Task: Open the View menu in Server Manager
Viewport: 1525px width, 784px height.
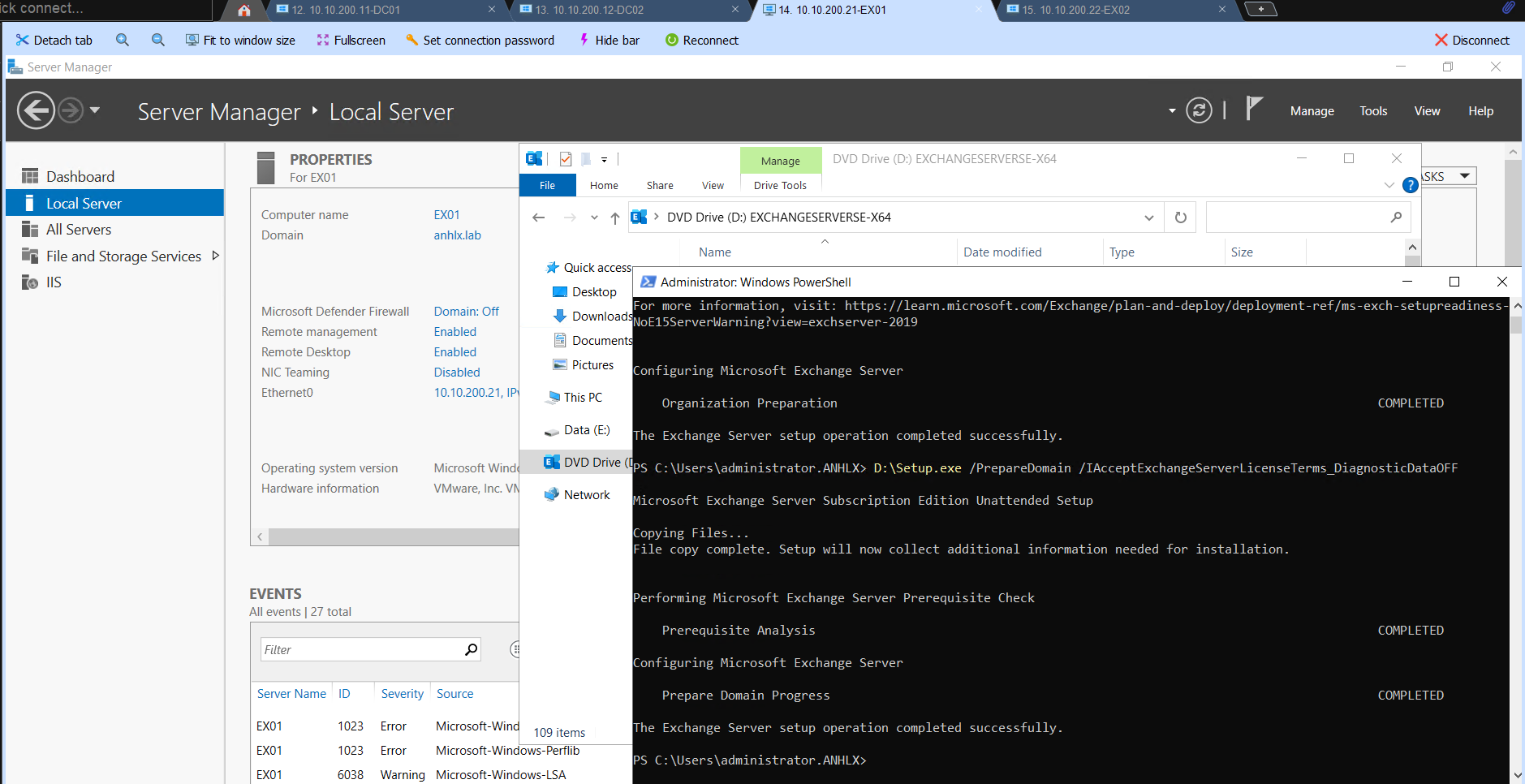Action: click(x=1427, y=111)
